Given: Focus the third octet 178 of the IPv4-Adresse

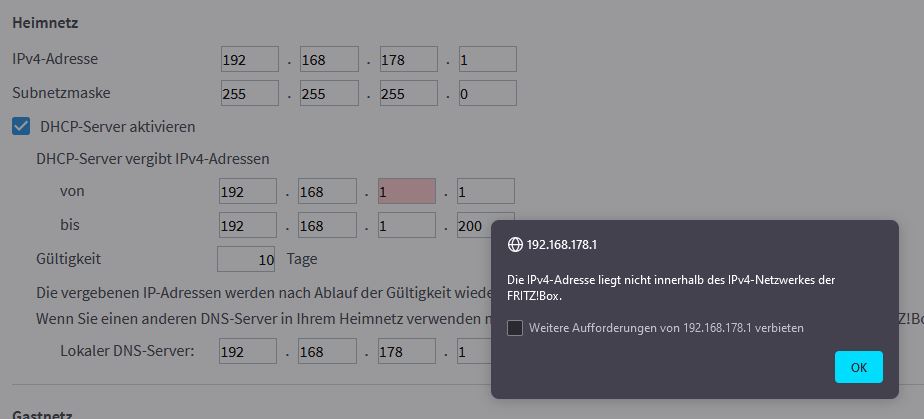Looking at the screenshot, I should (408, 60).
